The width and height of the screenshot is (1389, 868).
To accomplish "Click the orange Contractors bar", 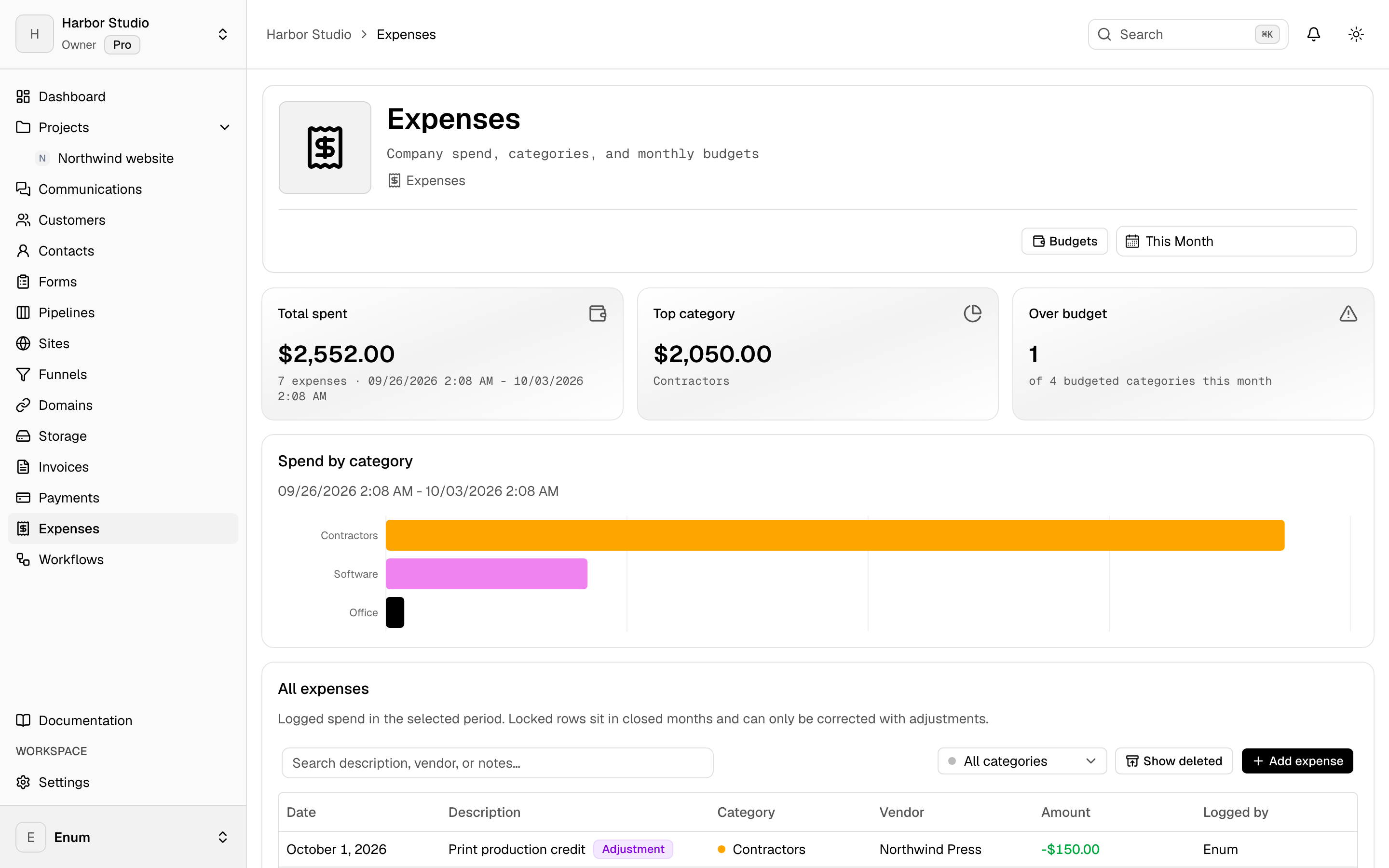I will [x=834, y=535].
